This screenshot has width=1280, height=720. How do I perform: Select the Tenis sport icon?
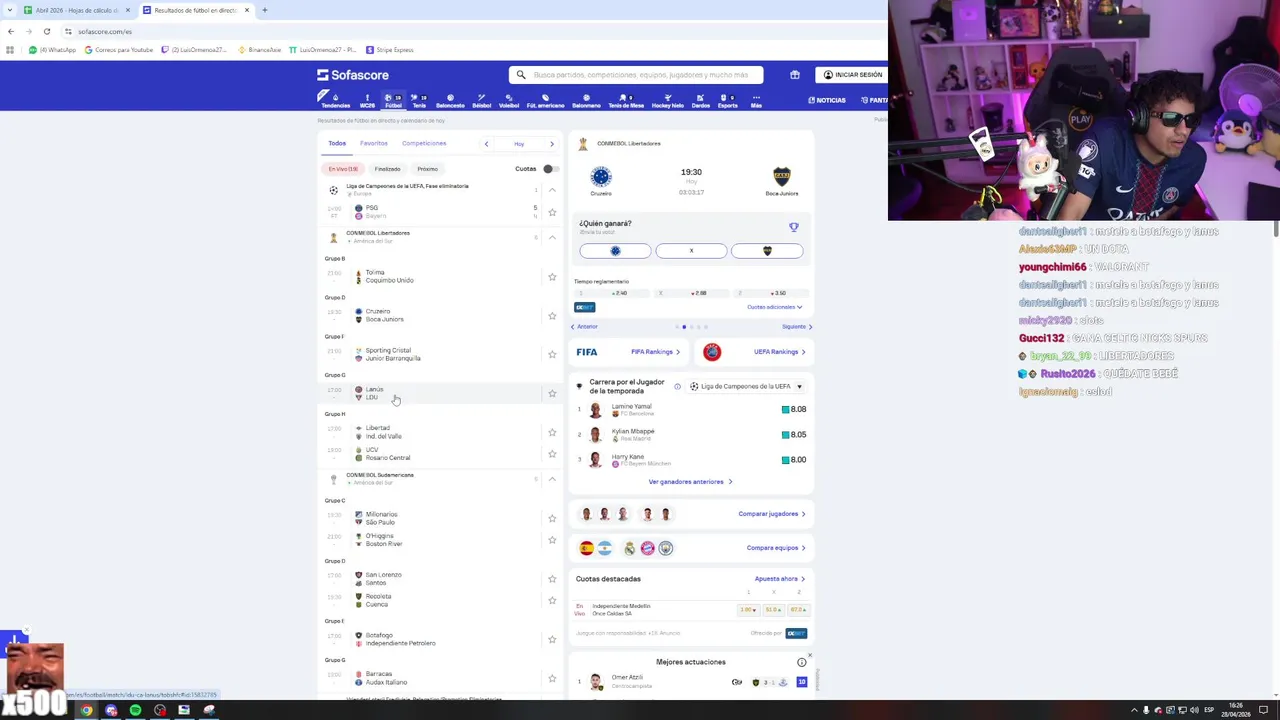click(419, 101)
